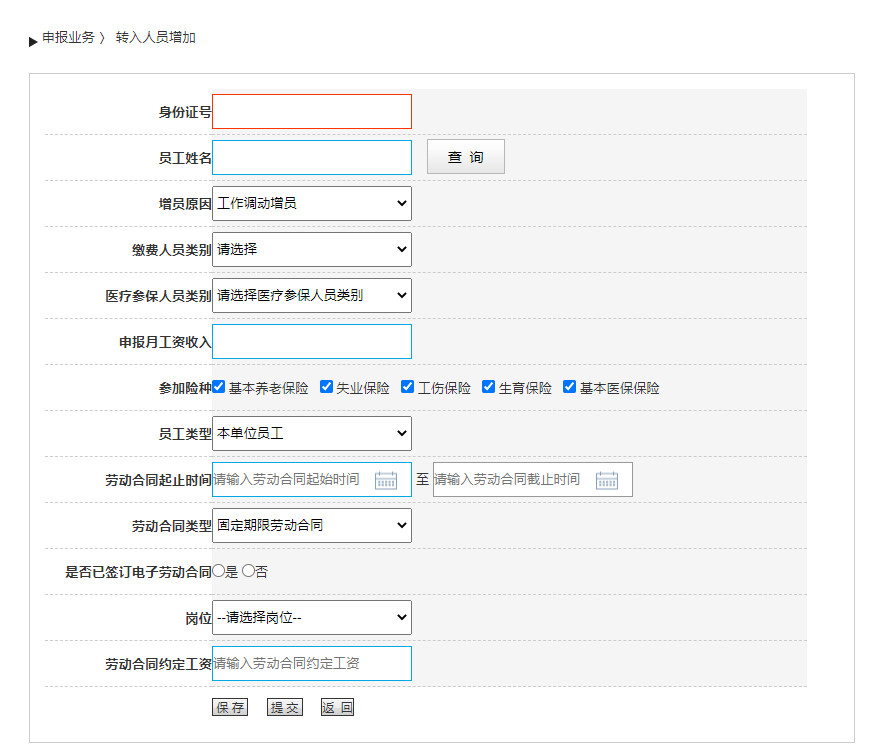Click the 查询 button

click(465, 157)
